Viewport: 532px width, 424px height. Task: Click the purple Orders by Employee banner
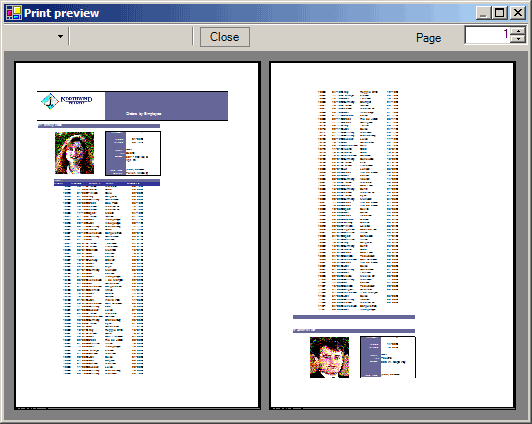tap(166, 106)
